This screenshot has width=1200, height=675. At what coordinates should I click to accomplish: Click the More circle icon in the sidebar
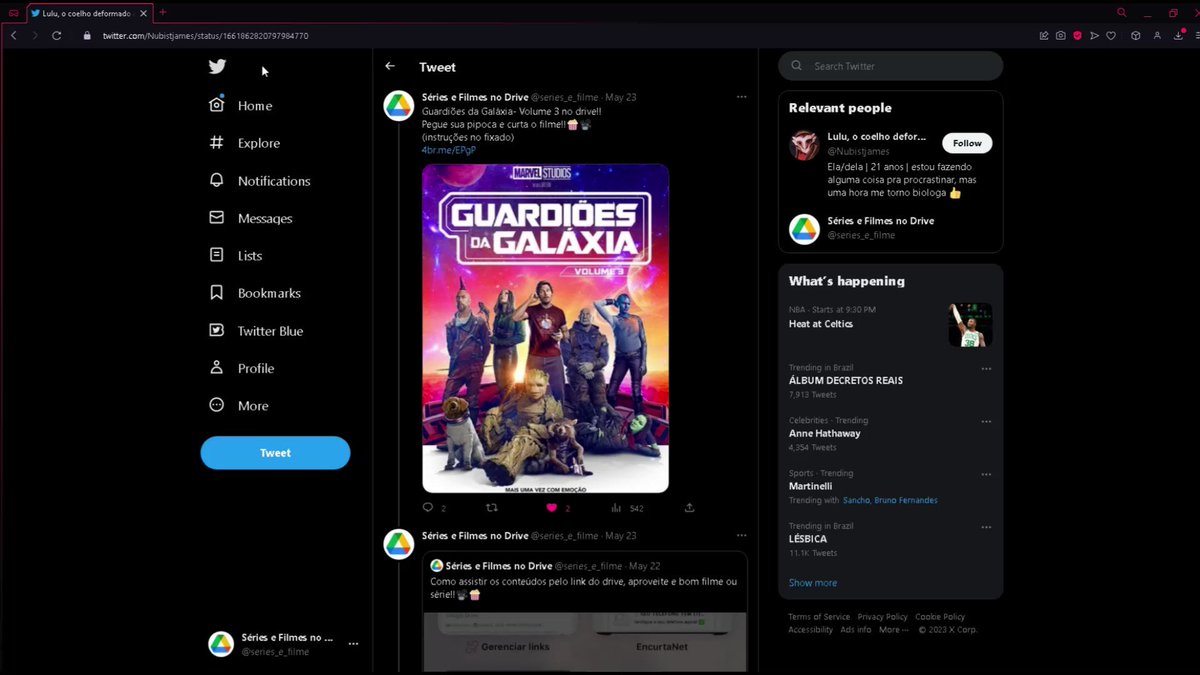point(216,405)
